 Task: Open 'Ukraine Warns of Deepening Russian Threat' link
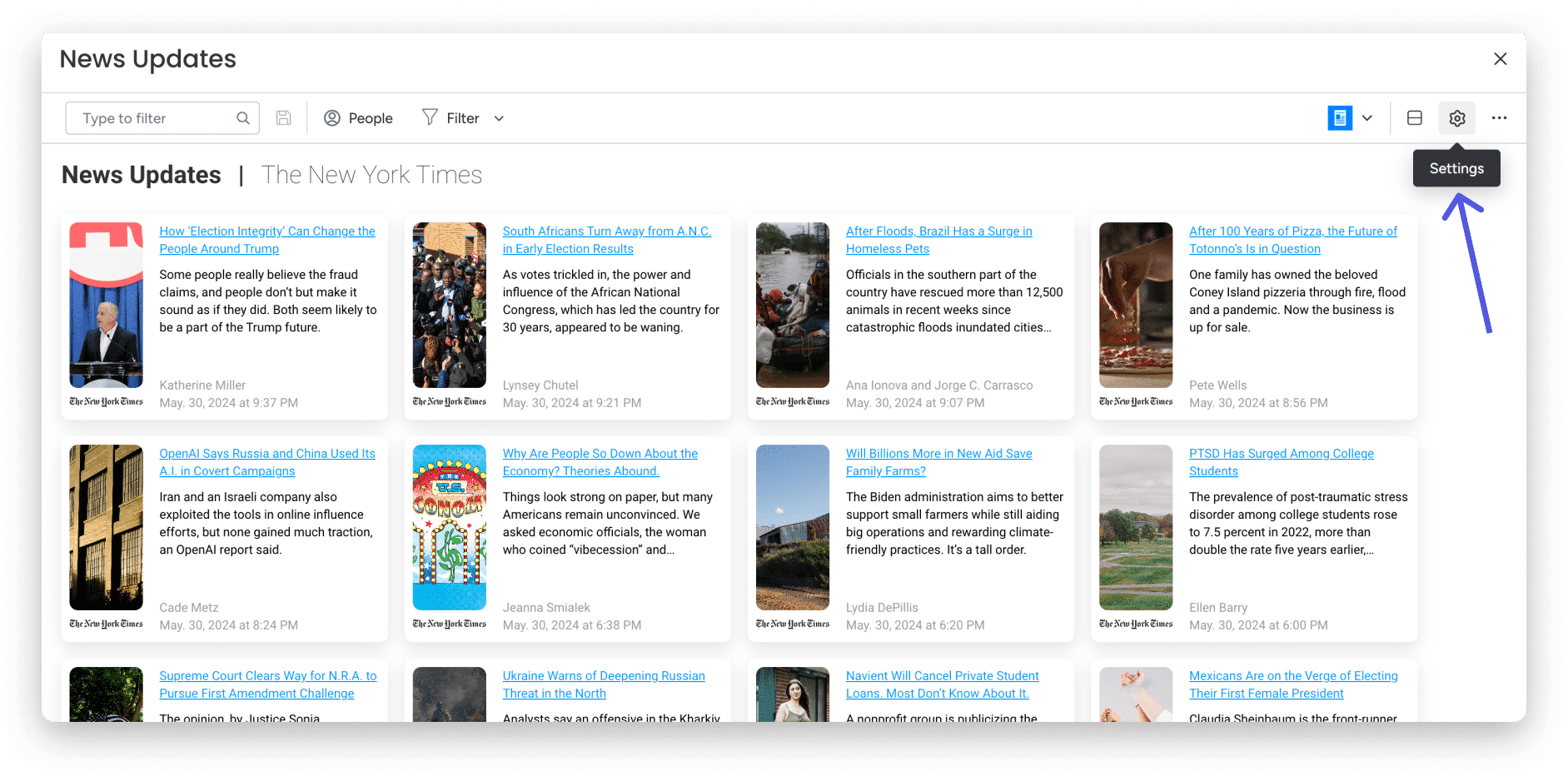(604, 684)
